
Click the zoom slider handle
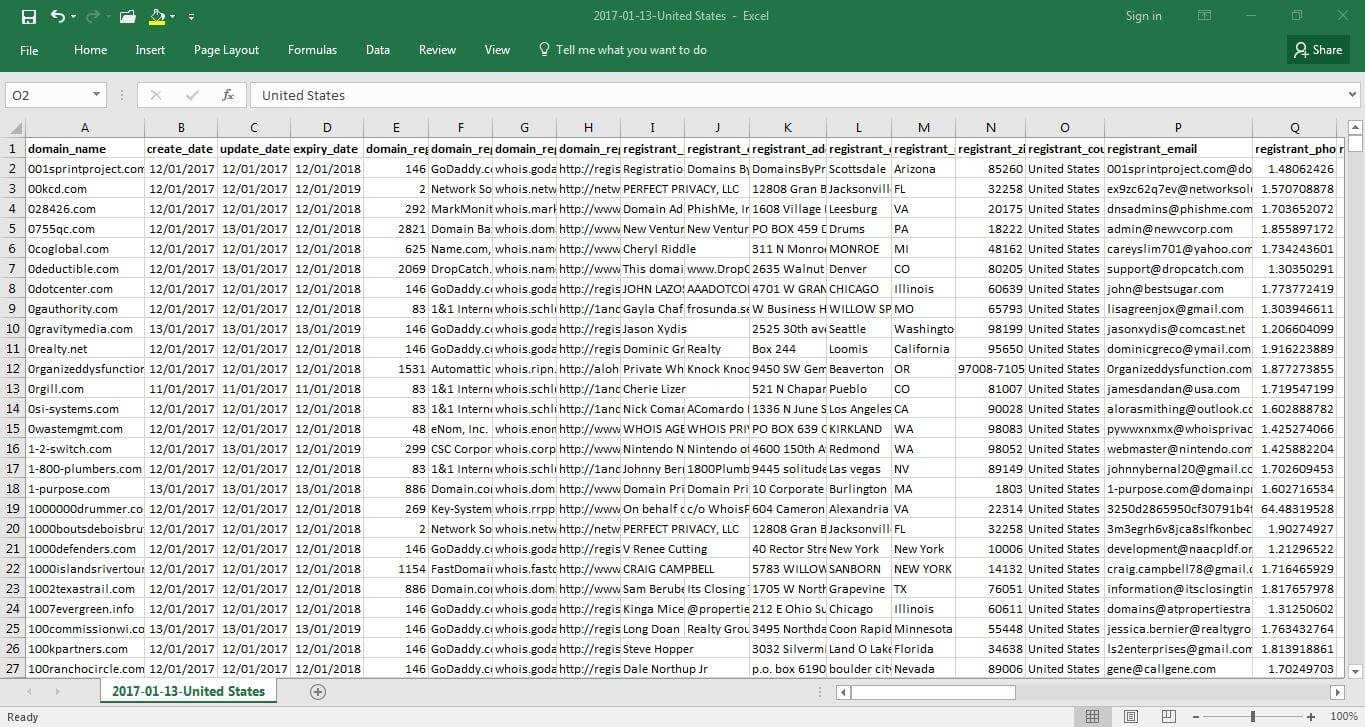point(1253,717)
